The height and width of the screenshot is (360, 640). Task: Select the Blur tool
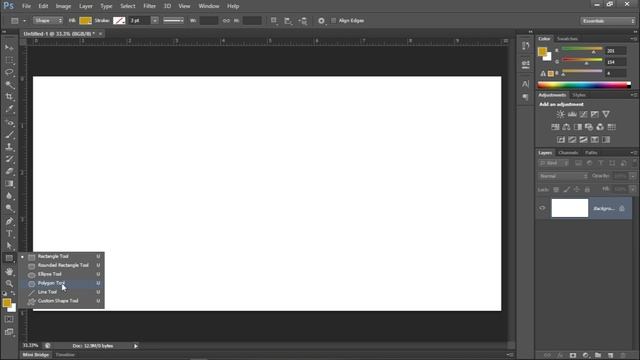pyautogui.click(x=9, y=196)
